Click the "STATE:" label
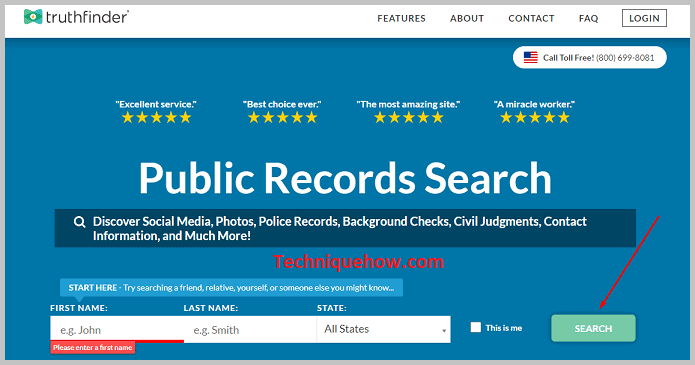This screenshot has width=695, height=365. pos(332,308)
